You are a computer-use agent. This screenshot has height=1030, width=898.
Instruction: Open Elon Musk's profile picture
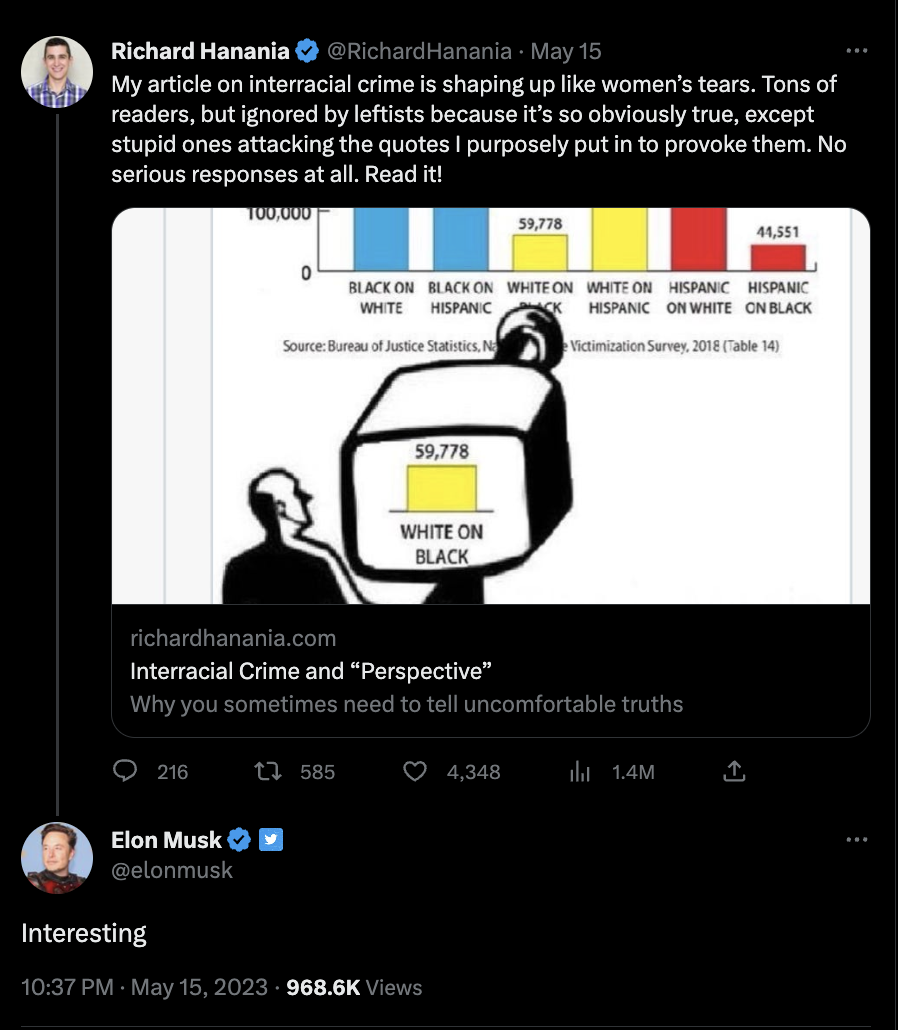click(x=57, y=857)
